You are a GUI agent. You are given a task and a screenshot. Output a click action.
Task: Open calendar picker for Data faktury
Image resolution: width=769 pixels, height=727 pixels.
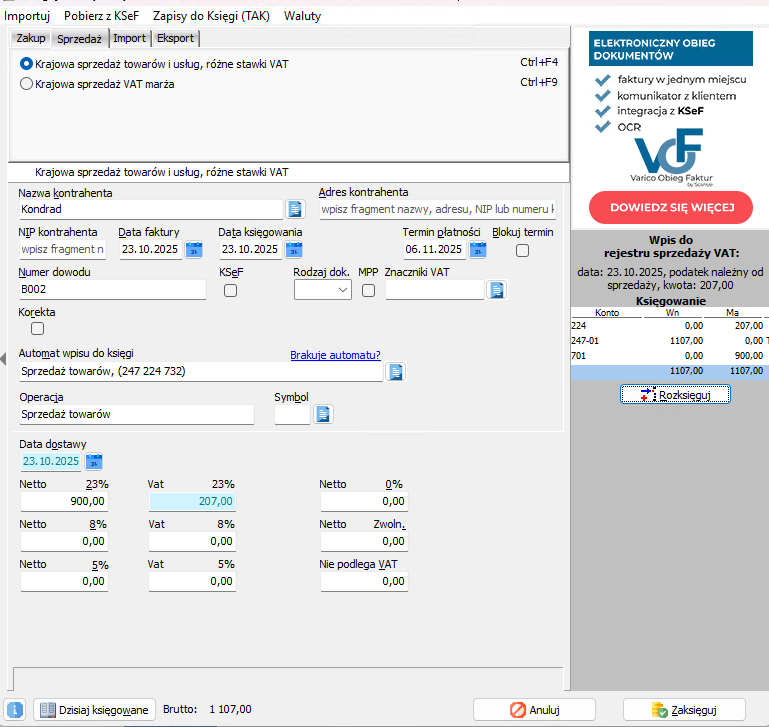pos(194,249)
